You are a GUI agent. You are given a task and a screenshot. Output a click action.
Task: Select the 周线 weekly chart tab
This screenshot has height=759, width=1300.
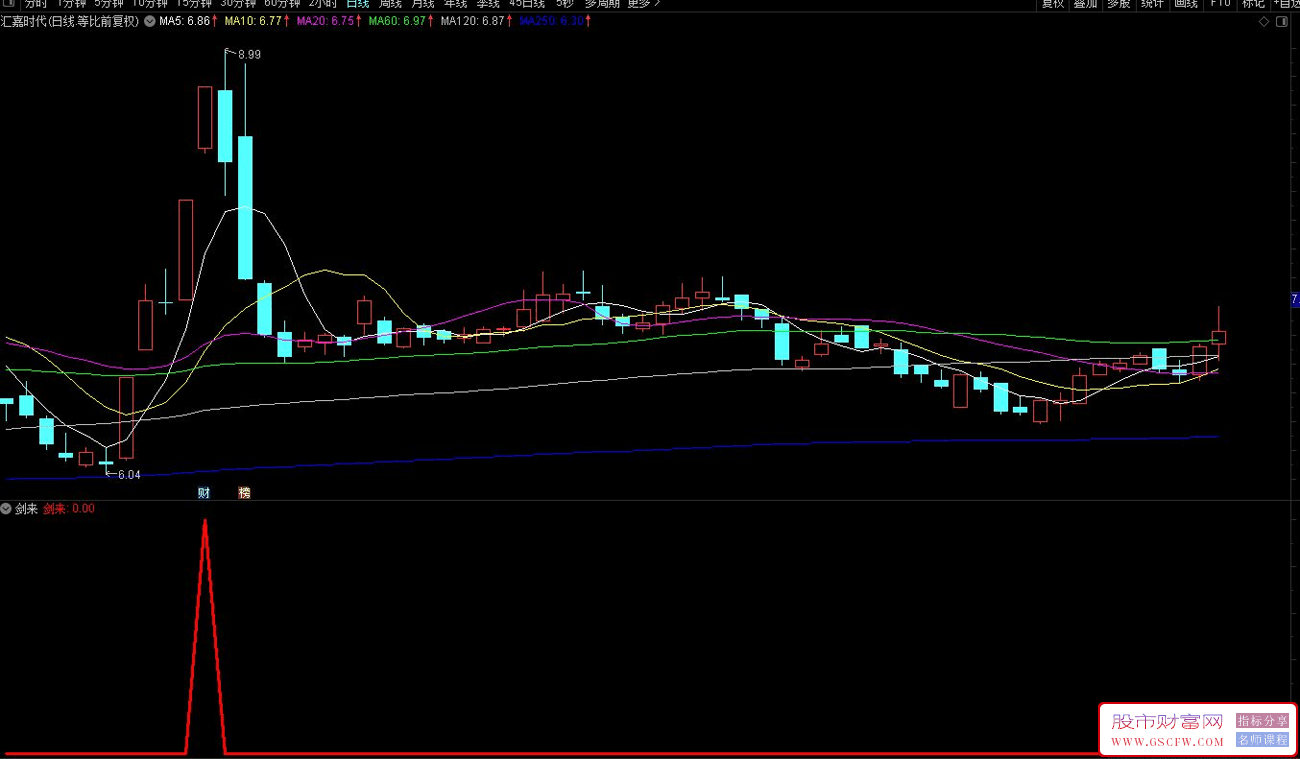point(390,4)
